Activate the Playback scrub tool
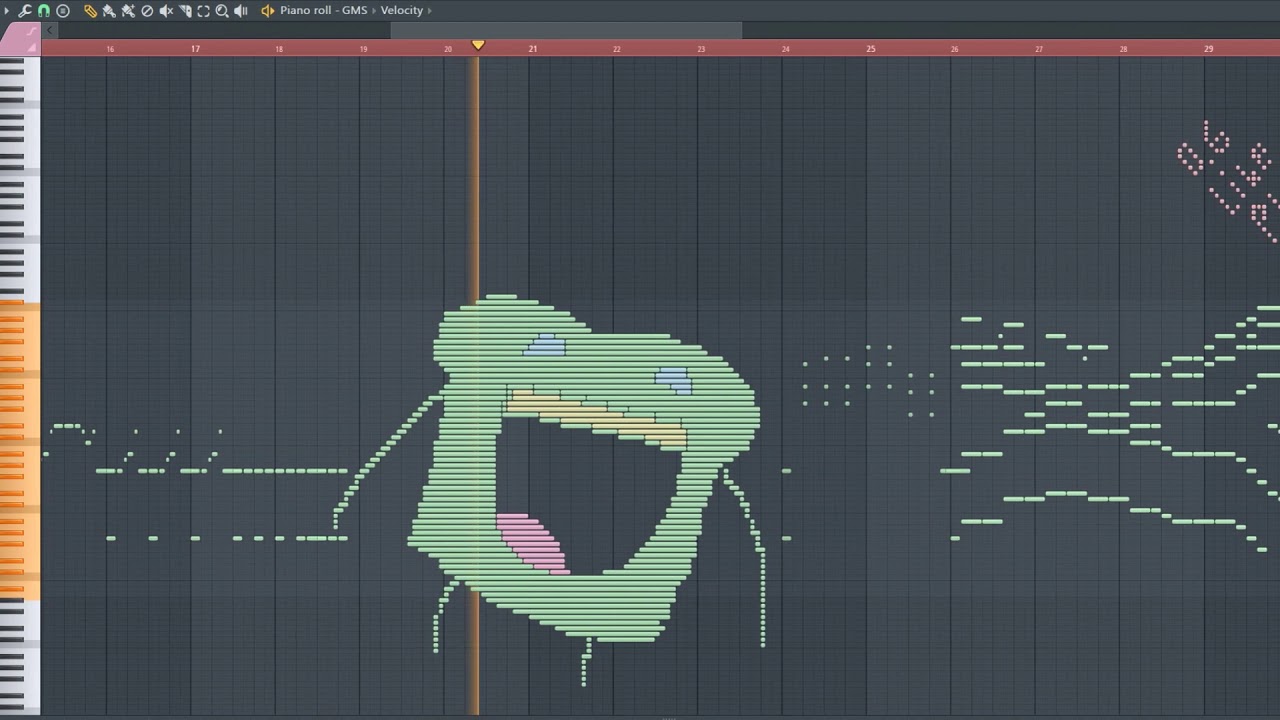This screenshot has height=720, width=1280. (241, 11)
